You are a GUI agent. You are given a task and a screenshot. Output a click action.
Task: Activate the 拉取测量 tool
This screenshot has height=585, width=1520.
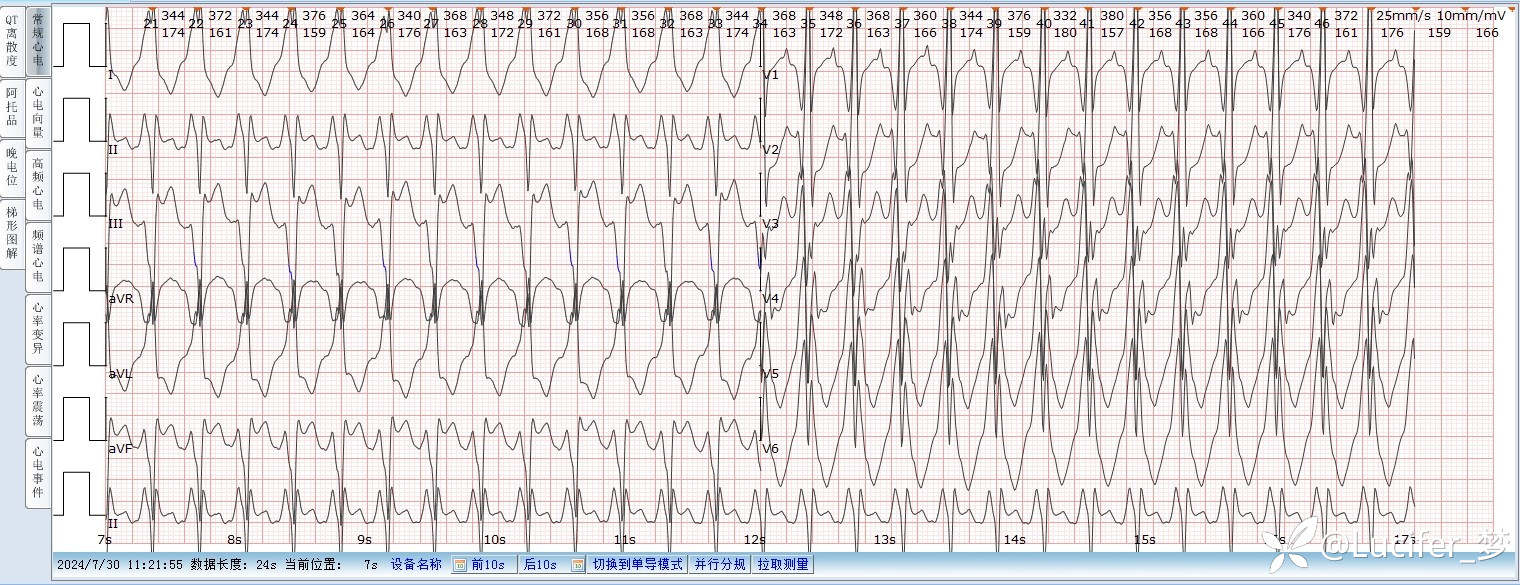click(x=783, y=565)
